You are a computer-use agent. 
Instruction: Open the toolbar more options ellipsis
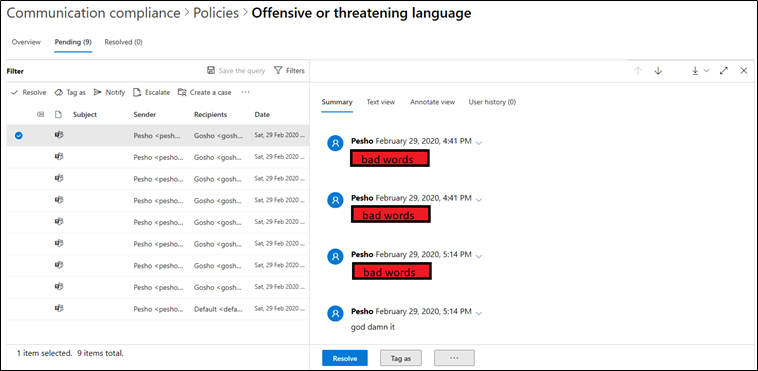click(246, 92)
